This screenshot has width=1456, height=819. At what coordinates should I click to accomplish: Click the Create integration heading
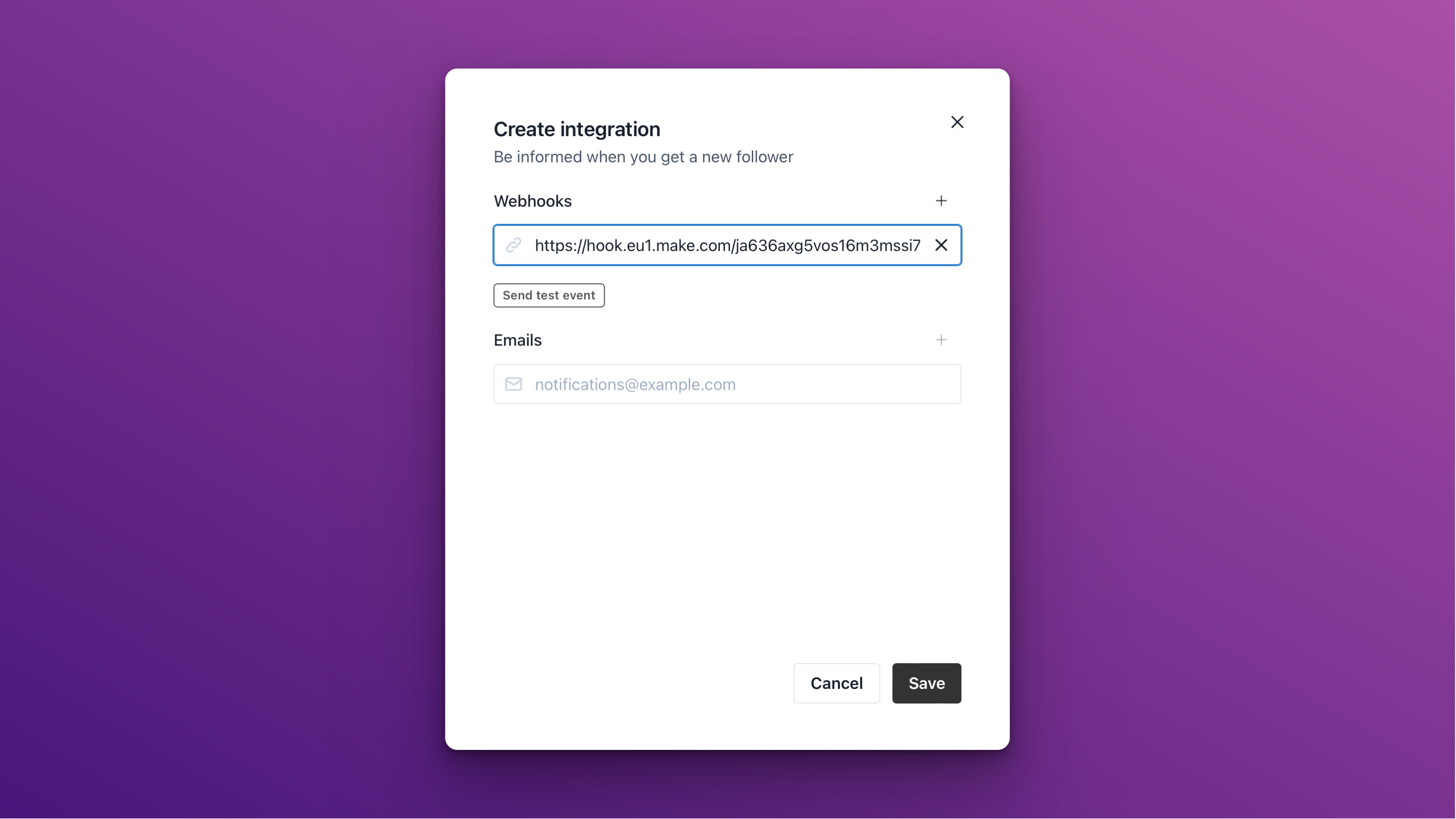pyautogui.click(x=577, y=129)
